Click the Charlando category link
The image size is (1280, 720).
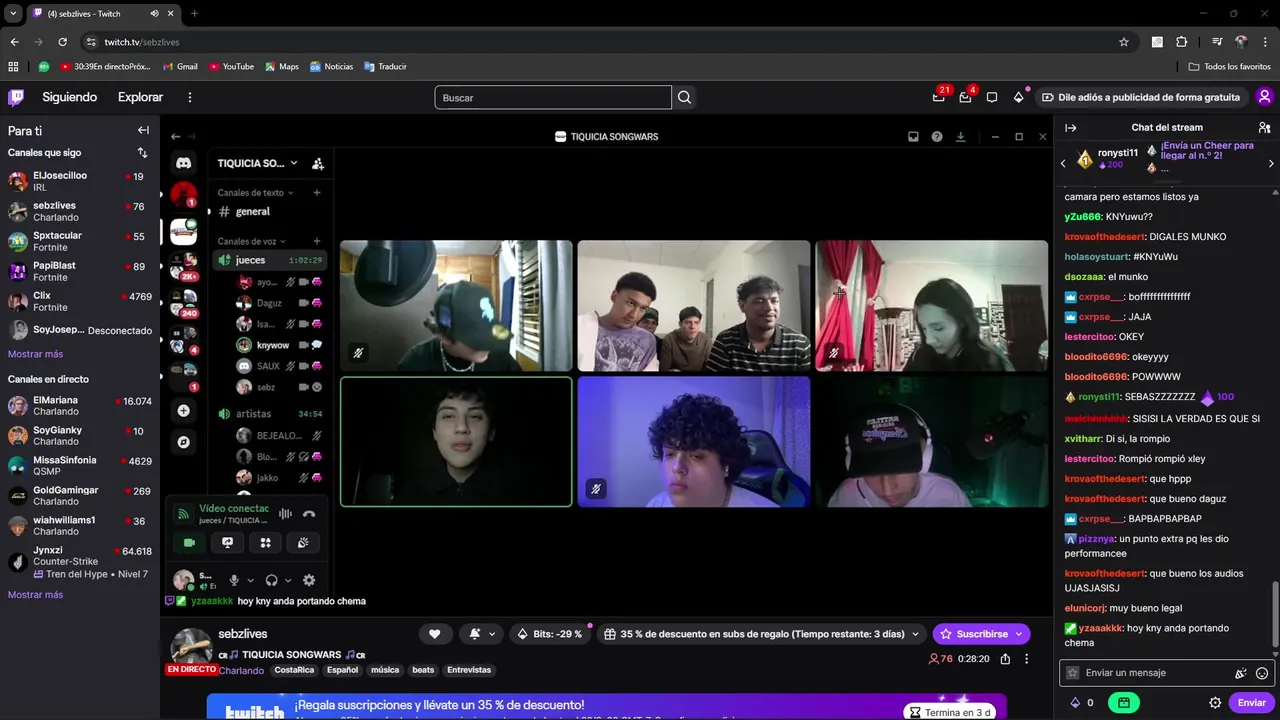[241, 671]
